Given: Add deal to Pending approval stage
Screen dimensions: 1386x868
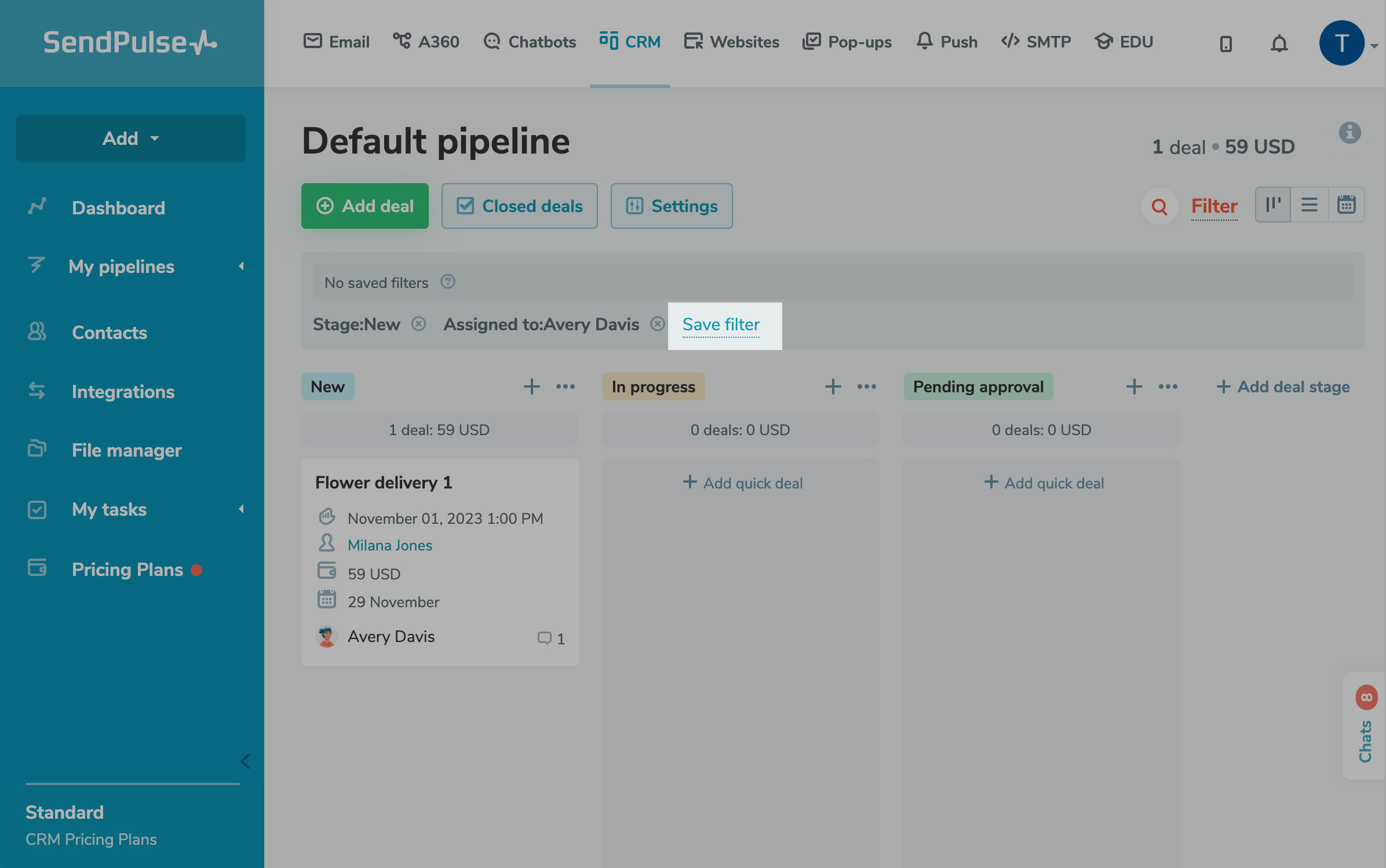Looking at the screenshot, I should pyautogui.click(x=1134, y=386).
